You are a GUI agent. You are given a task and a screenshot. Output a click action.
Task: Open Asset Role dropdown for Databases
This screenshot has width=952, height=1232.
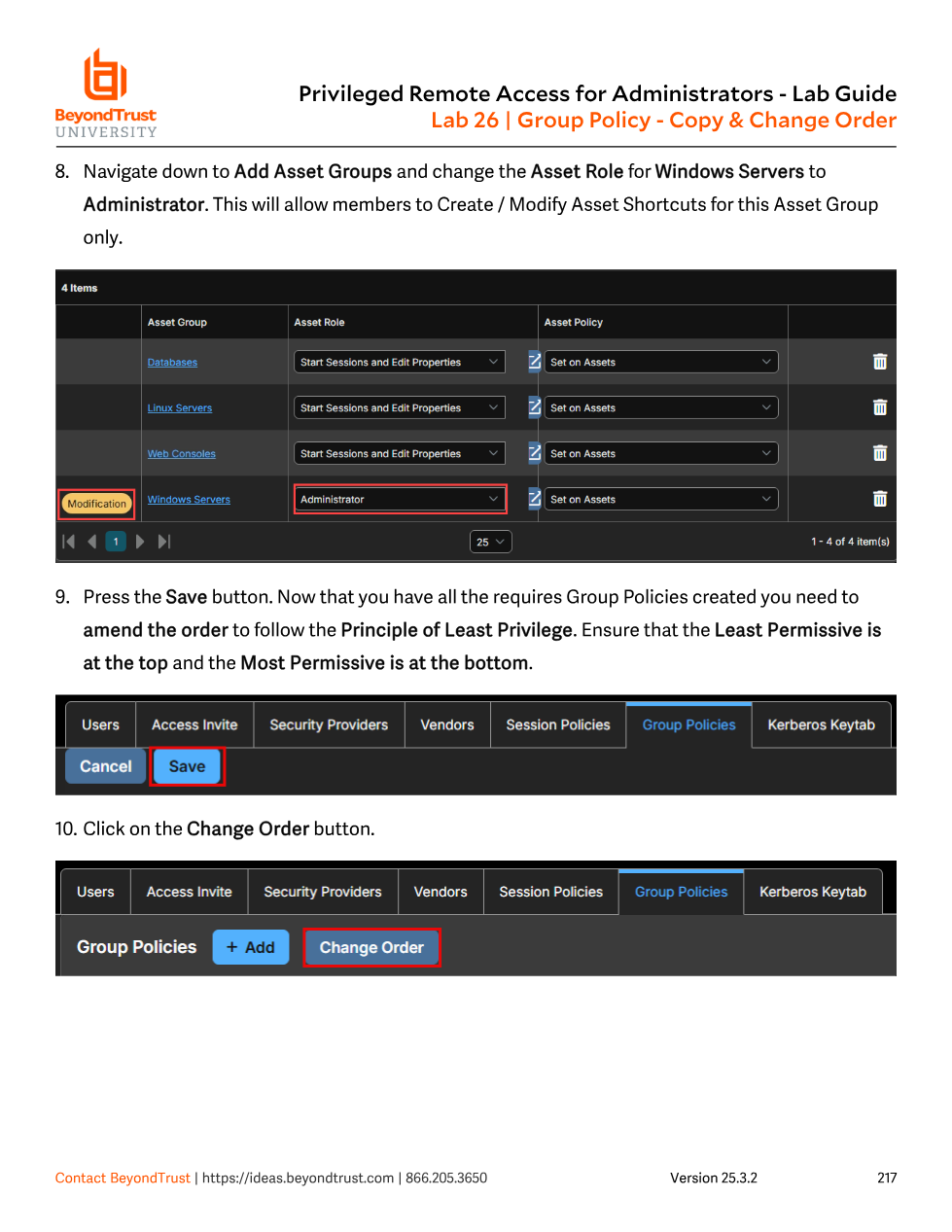click(400, 362)
